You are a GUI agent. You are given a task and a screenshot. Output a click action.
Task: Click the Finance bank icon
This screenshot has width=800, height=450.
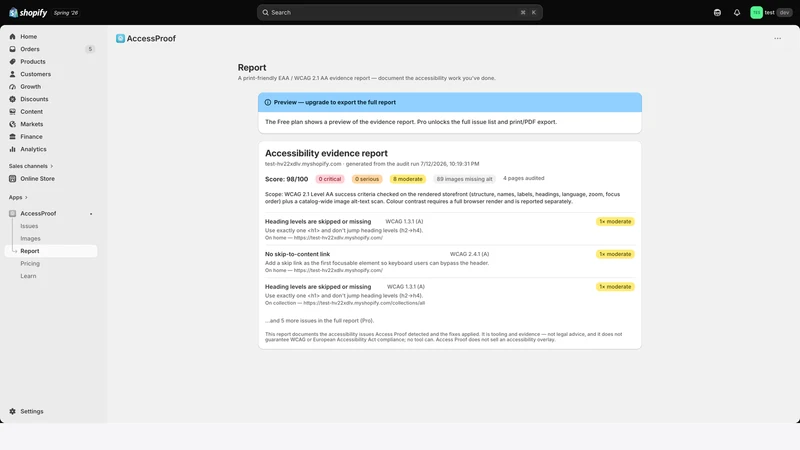pos(12,137)
